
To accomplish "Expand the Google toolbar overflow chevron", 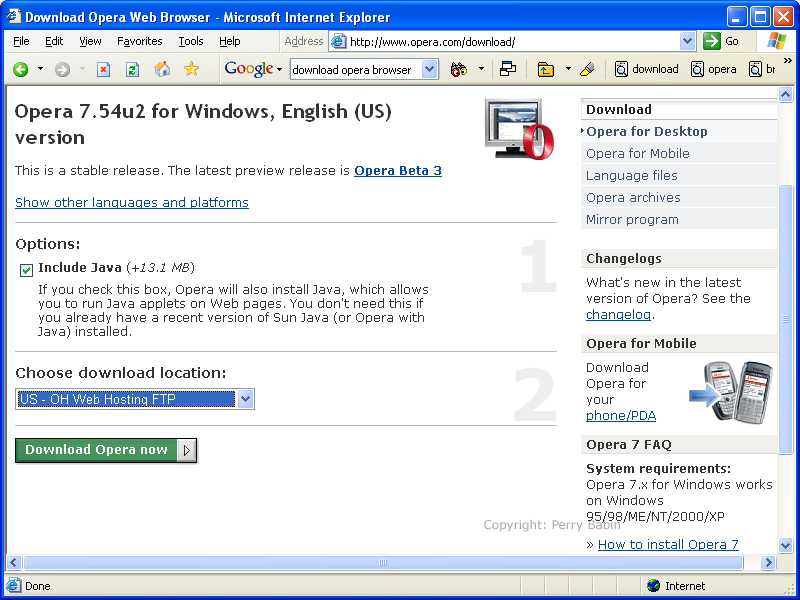I will pos(787,61).
